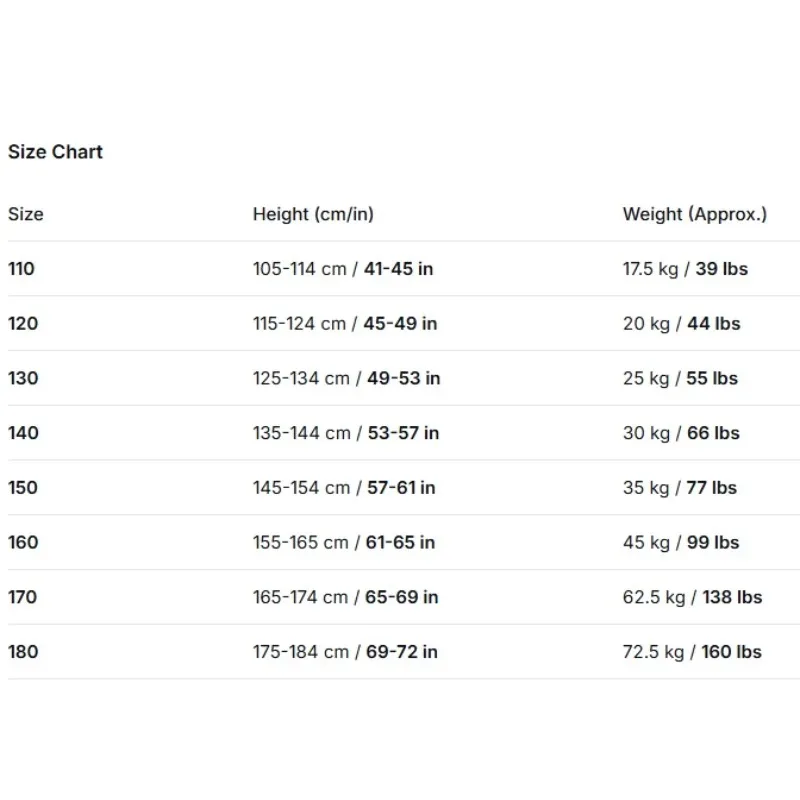Click the 25 kg / 55 lbs weight
The width and height of the screenshot is (800, 800).
click(x=680, y=378)
